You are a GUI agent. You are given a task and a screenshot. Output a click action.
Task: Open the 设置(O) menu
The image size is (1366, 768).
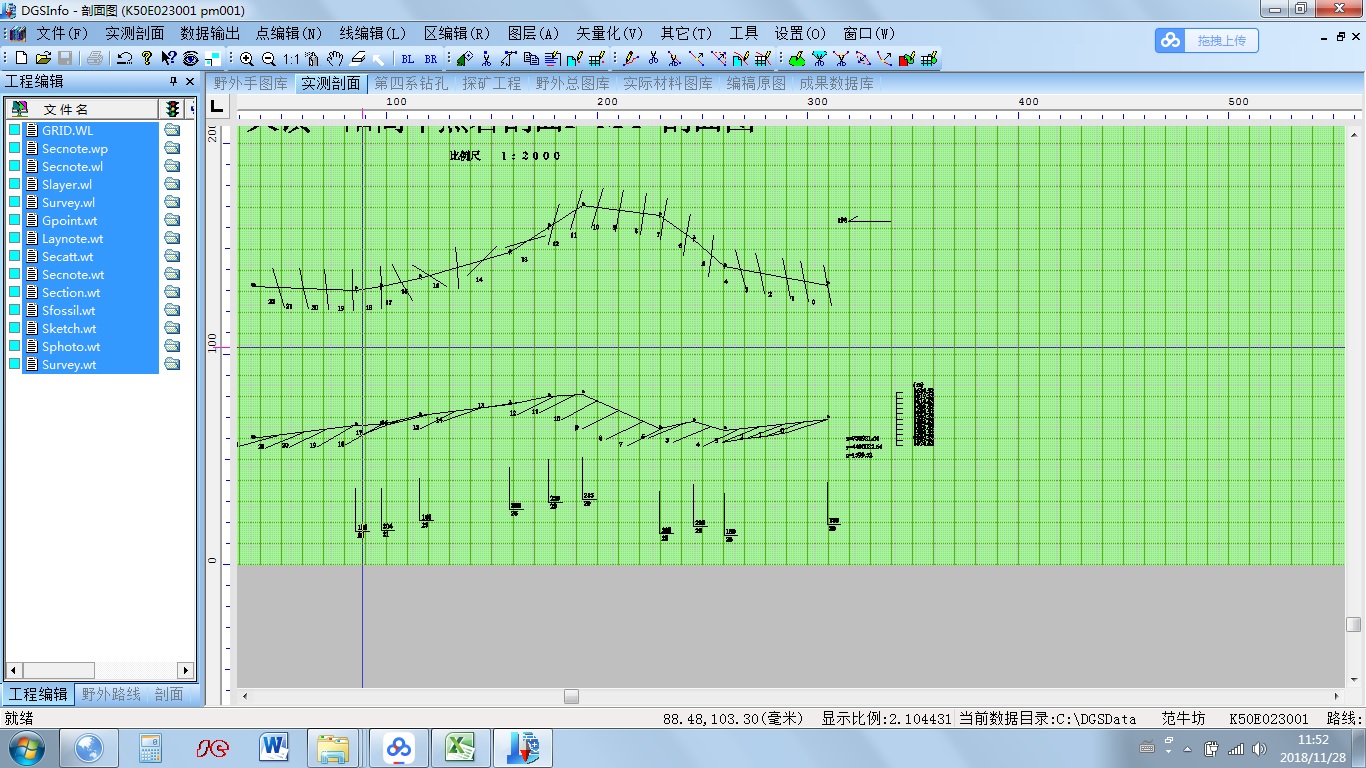[801, 33]
